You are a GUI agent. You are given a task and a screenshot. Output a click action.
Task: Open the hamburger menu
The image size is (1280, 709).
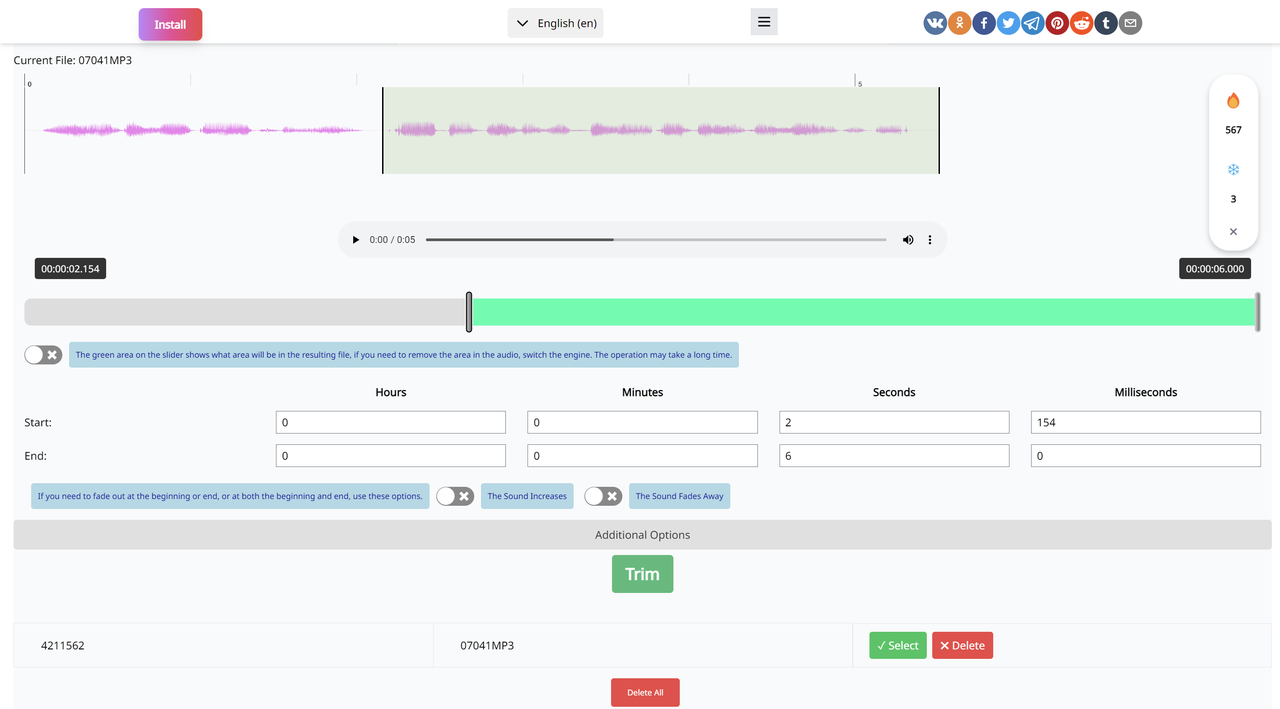[764, 22]
